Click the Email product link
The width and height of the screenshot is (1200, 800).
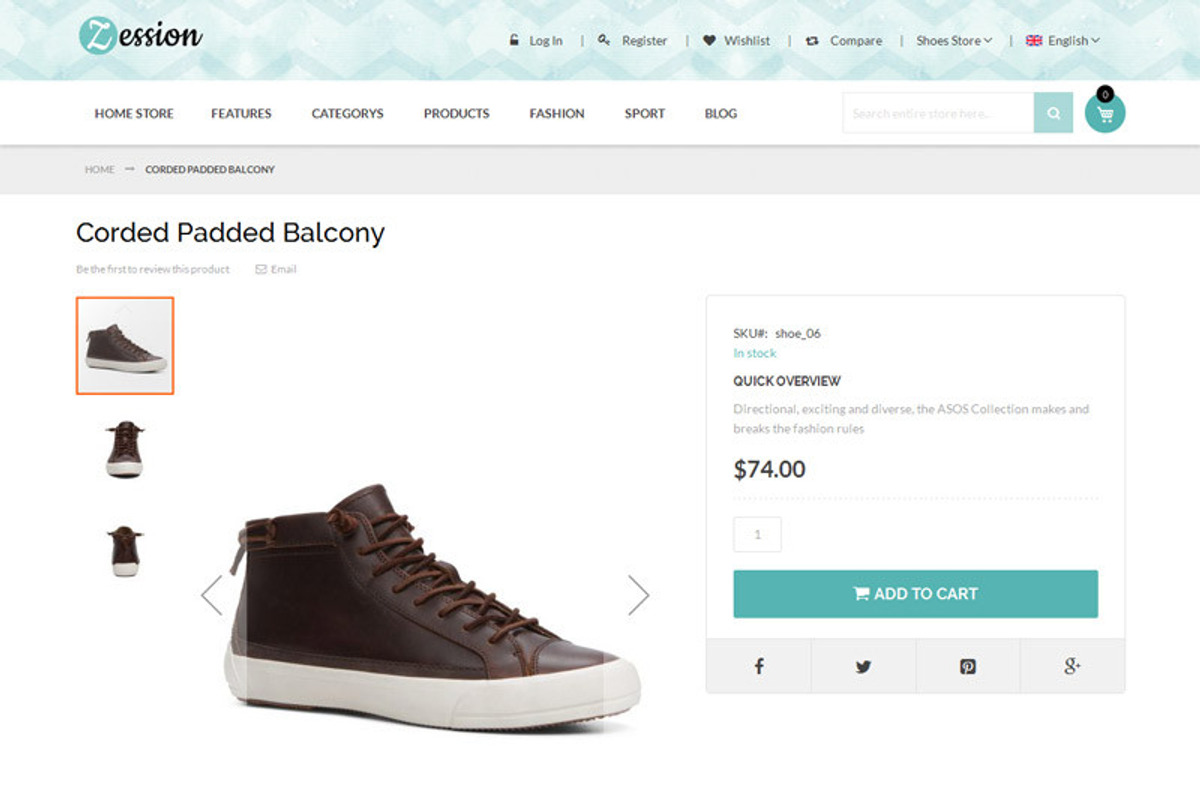[x=276, y=269]
